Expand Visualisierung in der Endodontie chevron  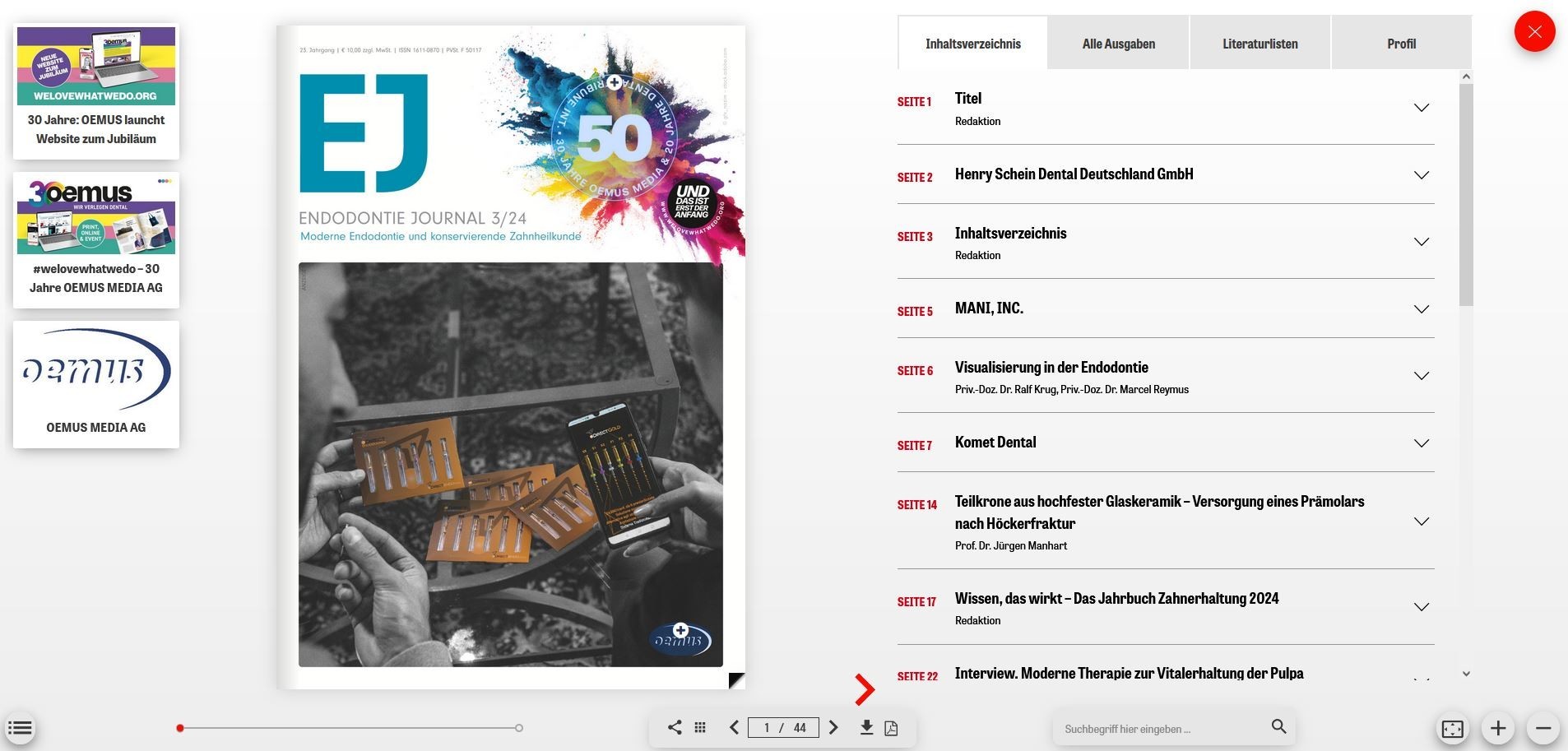click(x=1421, y=376)
